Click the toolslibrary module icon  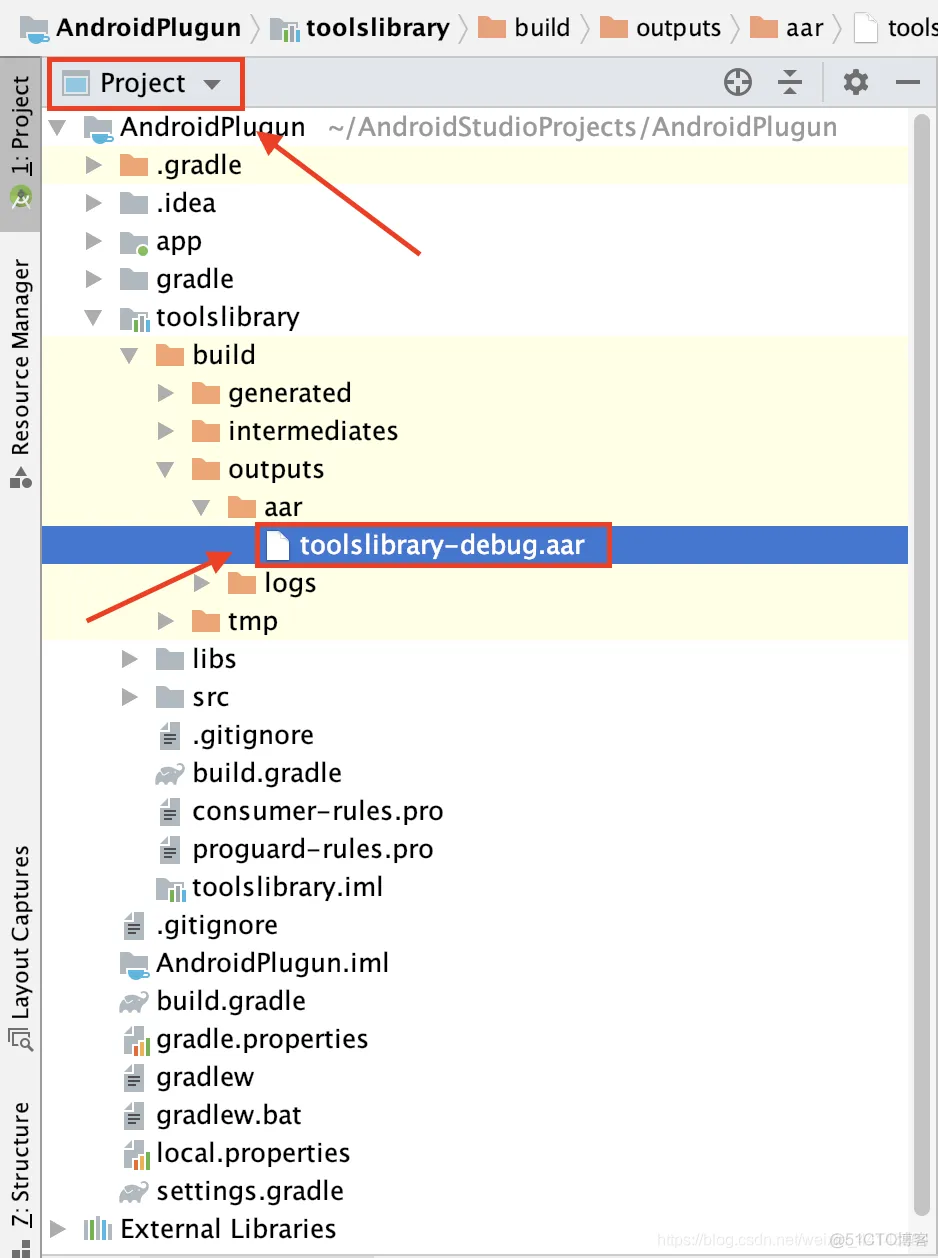[134, 318]
